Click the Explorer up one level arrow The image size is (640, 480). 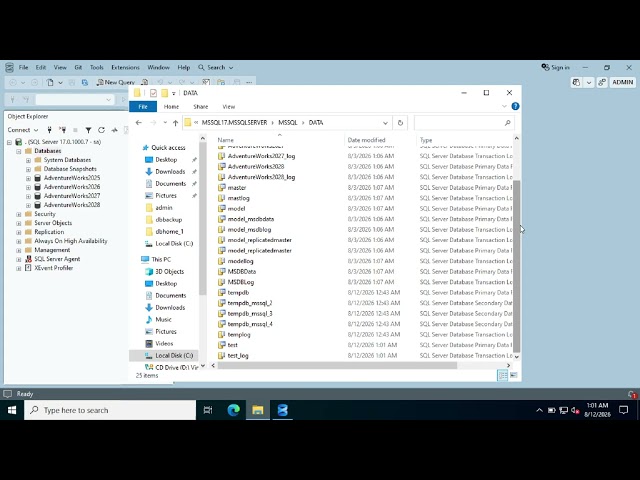pos(176,122)
